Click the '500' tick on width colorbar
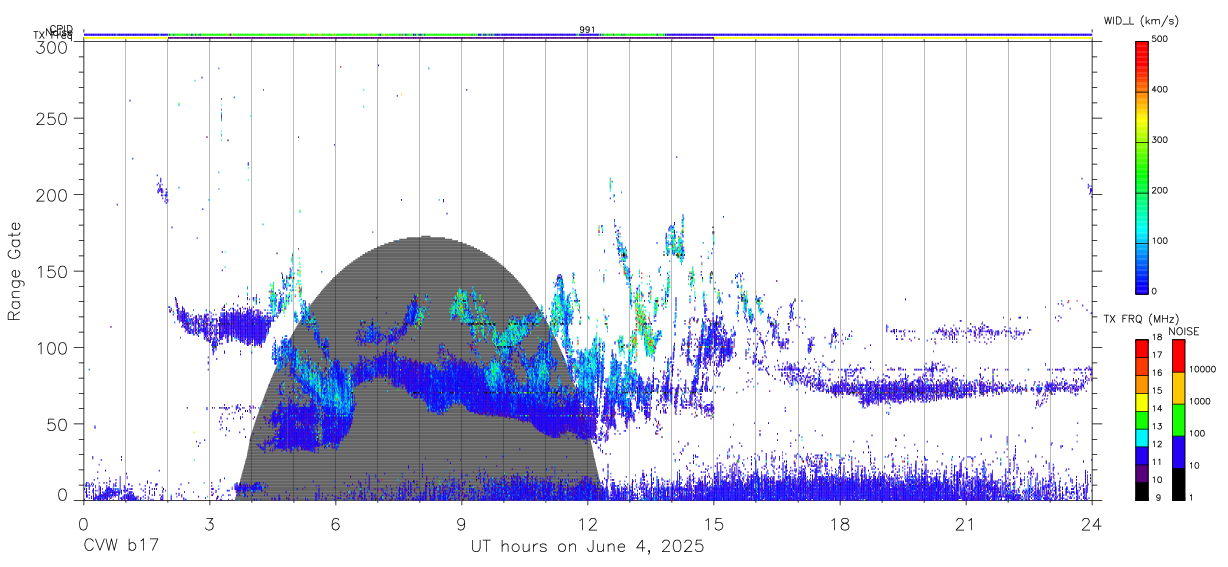Image resolution: width=1228 pixels, height=567 pixels. pyautogui.click(x=1160, y=39)
